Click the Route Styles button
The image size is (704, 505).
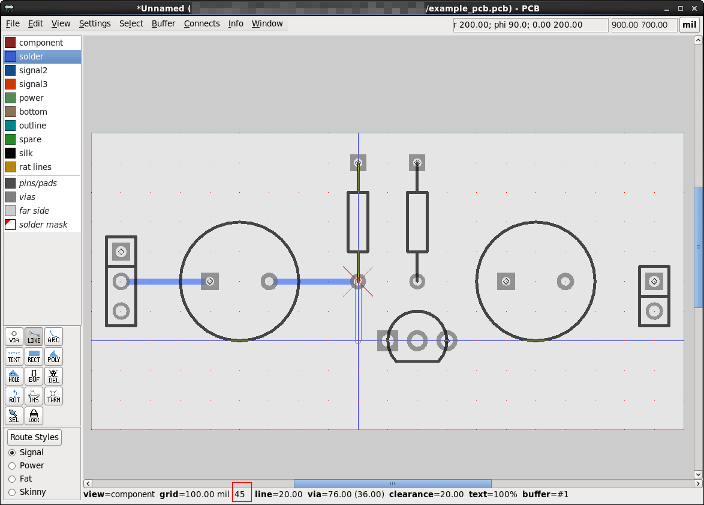click(34, 437)
